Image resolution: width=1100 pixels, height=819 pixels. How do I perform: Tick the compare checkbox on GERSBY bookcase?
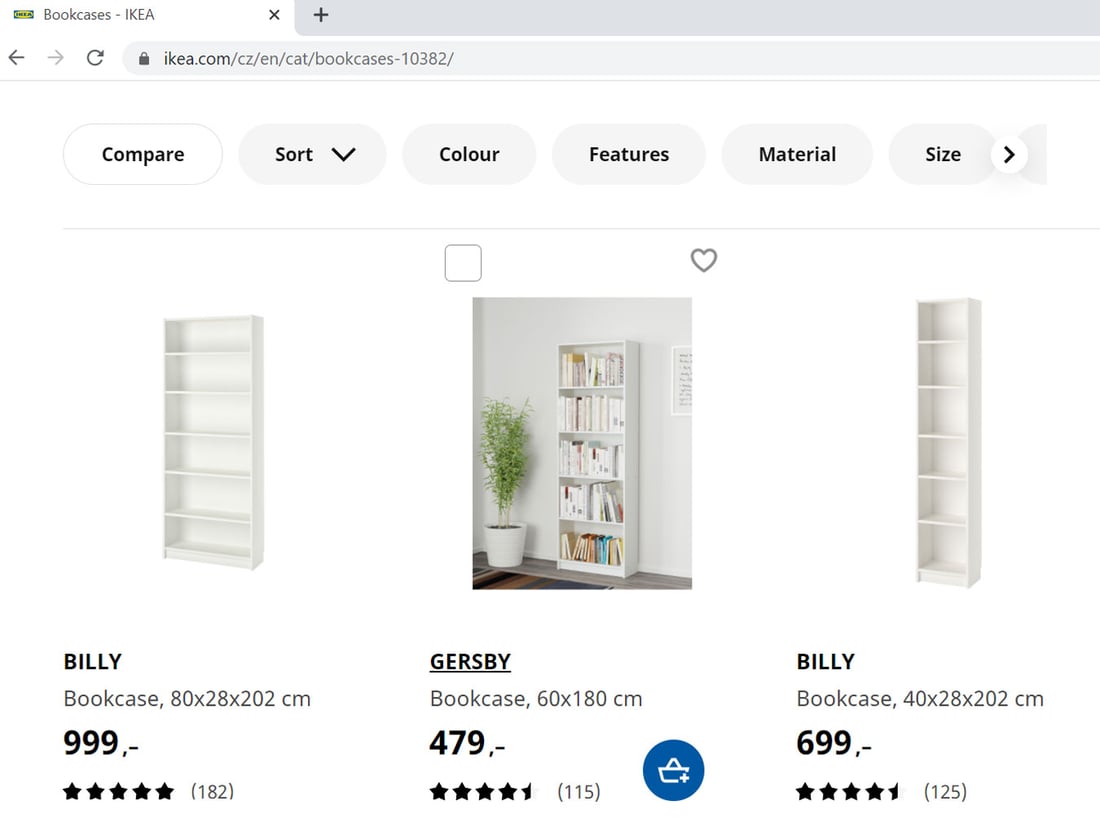462,262
